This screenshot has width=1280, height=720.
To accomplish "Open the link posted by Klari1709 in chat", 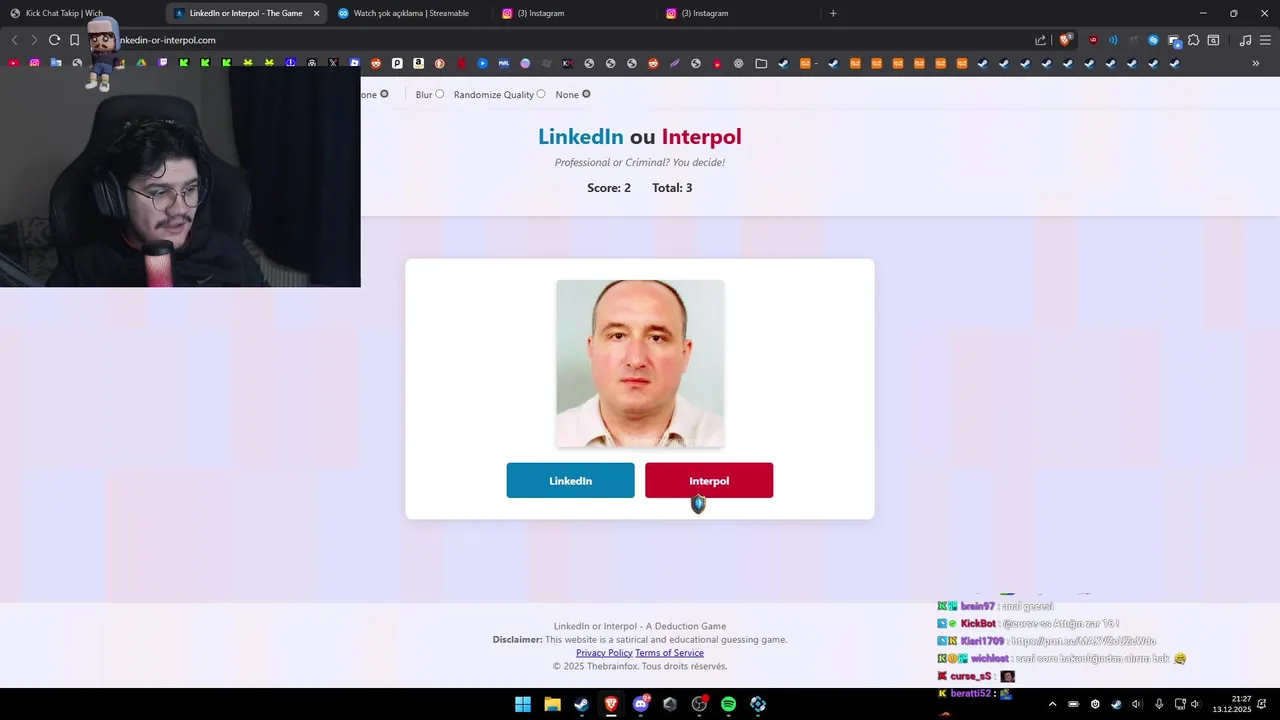I will [1083, 641].
